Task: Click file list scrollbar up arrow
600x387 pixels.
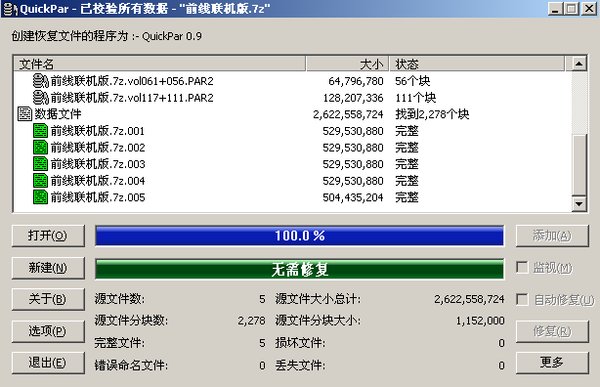Action: pos(579,64)
